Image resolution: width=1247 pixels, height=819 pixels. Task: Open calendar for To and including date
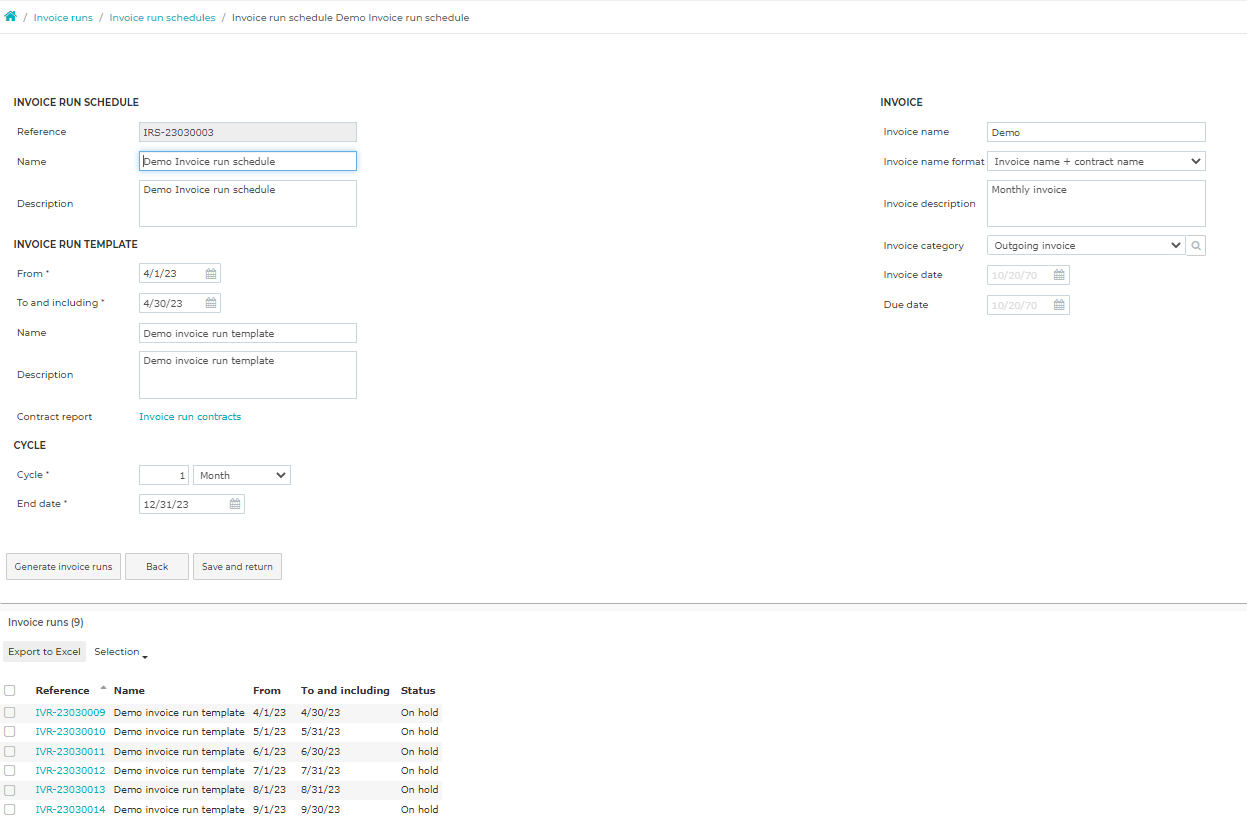211,303
